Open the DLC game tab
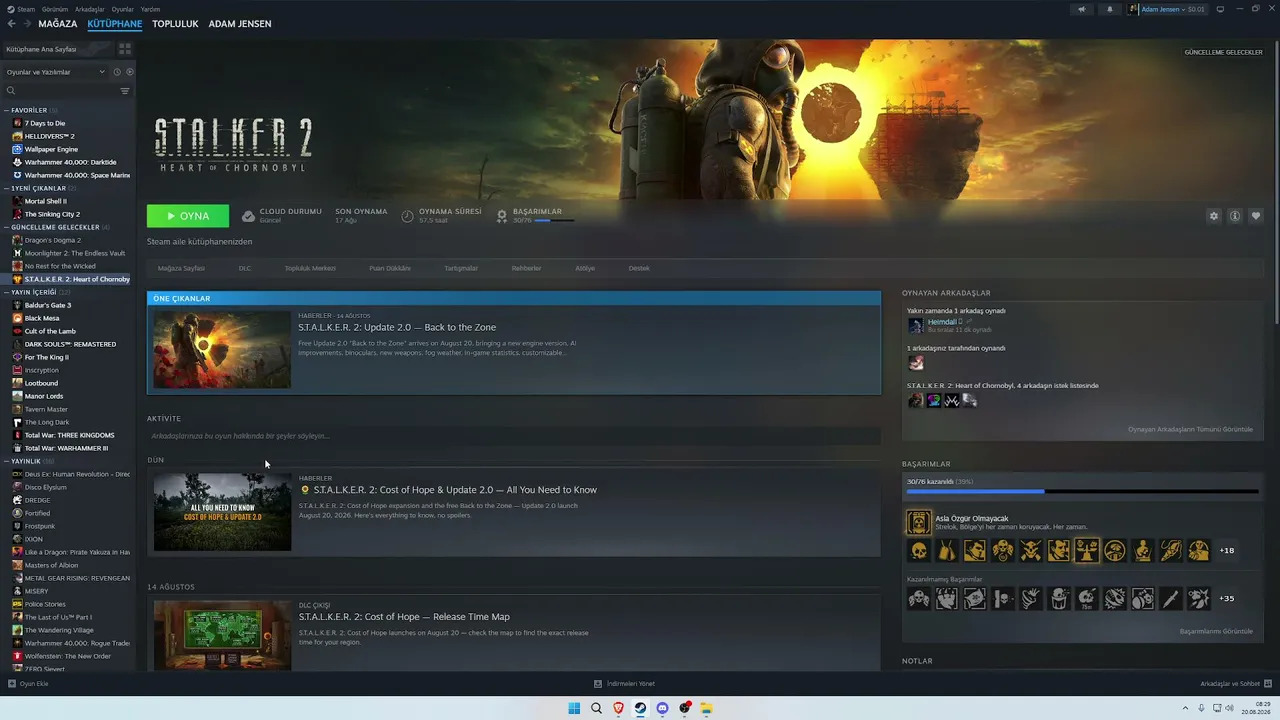 [245, 268]
